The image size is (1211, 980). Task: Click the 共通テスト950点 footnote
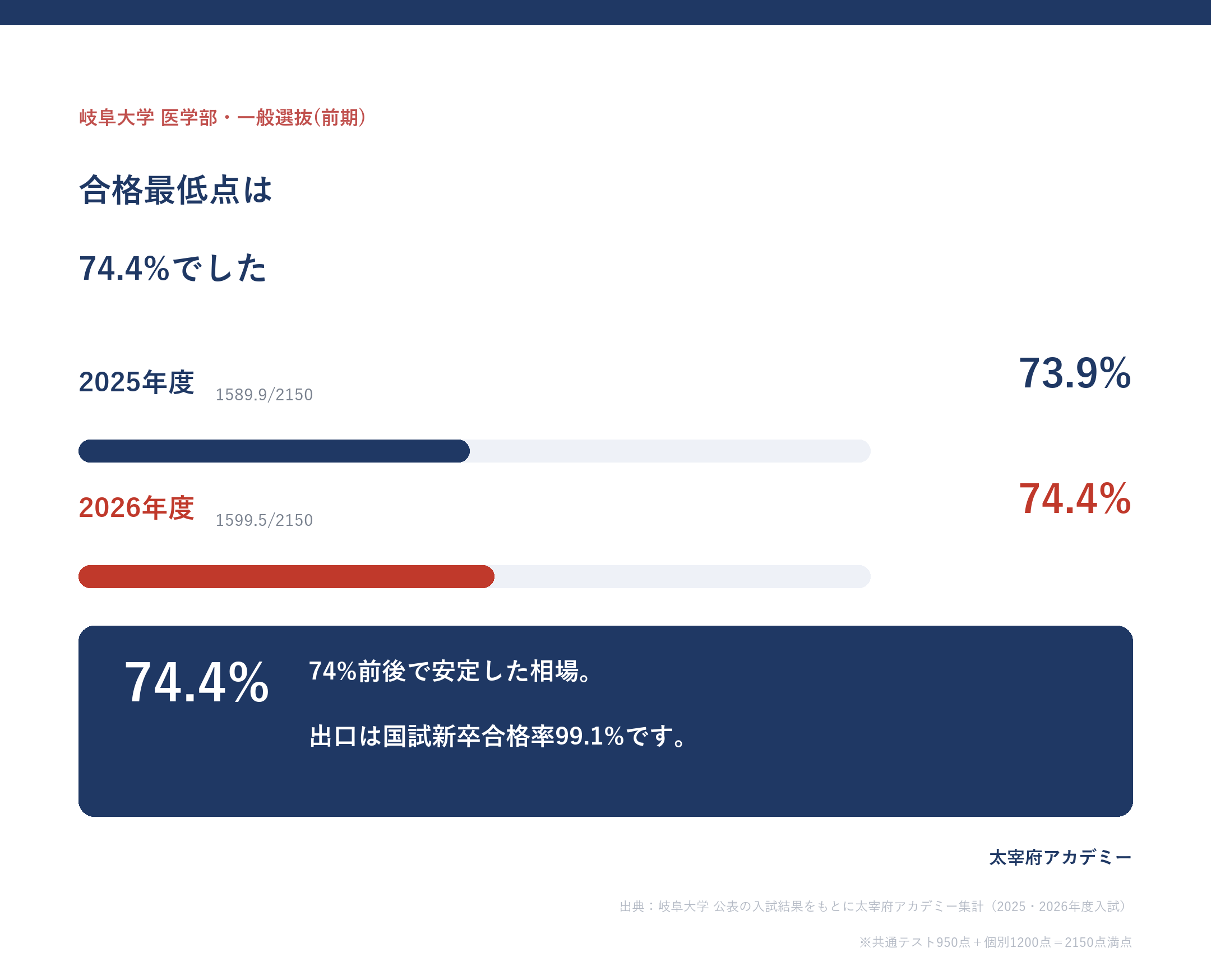(995, 942)
